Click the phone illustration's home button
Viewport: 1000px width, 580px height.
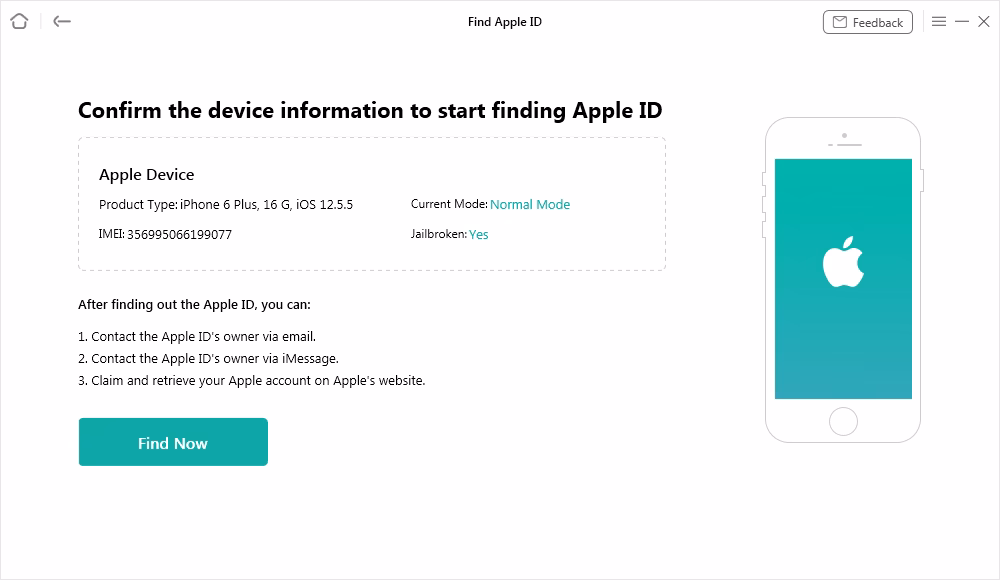tap(843, 421)
